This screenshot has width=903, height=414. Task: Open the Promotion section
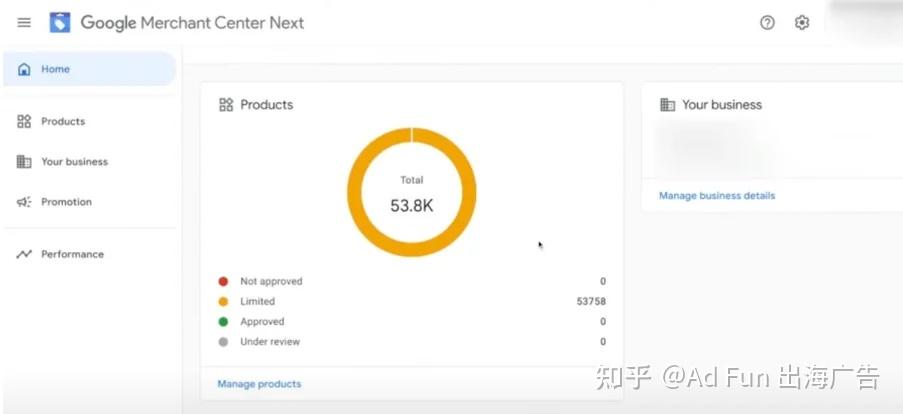click(66, 202)
